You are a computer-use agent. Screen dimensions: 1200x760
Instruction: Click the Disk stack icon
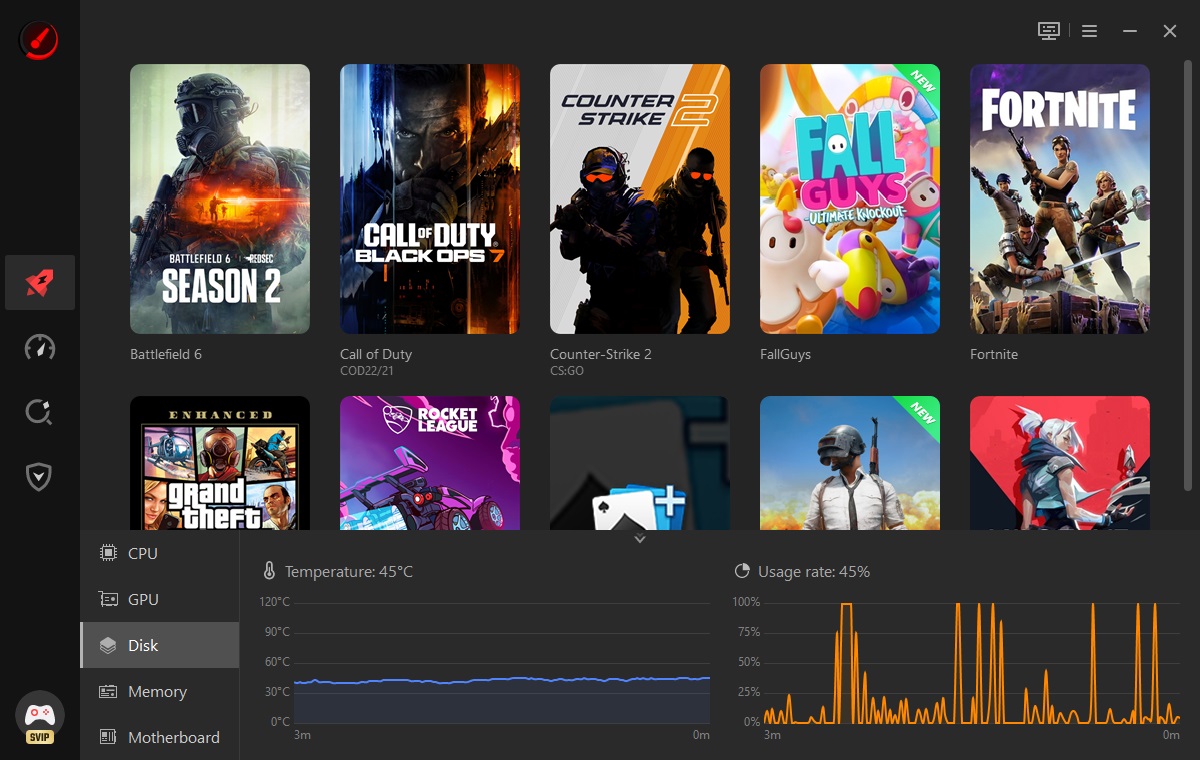pyautogui.click(x=109, y=645)
